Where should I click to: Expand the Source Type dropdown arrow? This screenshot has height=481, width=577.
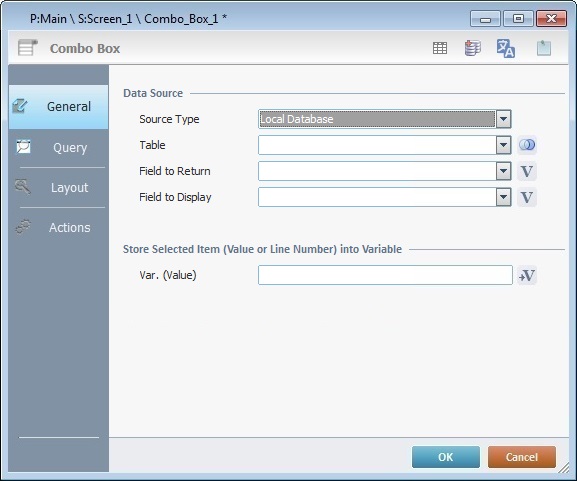503,119
